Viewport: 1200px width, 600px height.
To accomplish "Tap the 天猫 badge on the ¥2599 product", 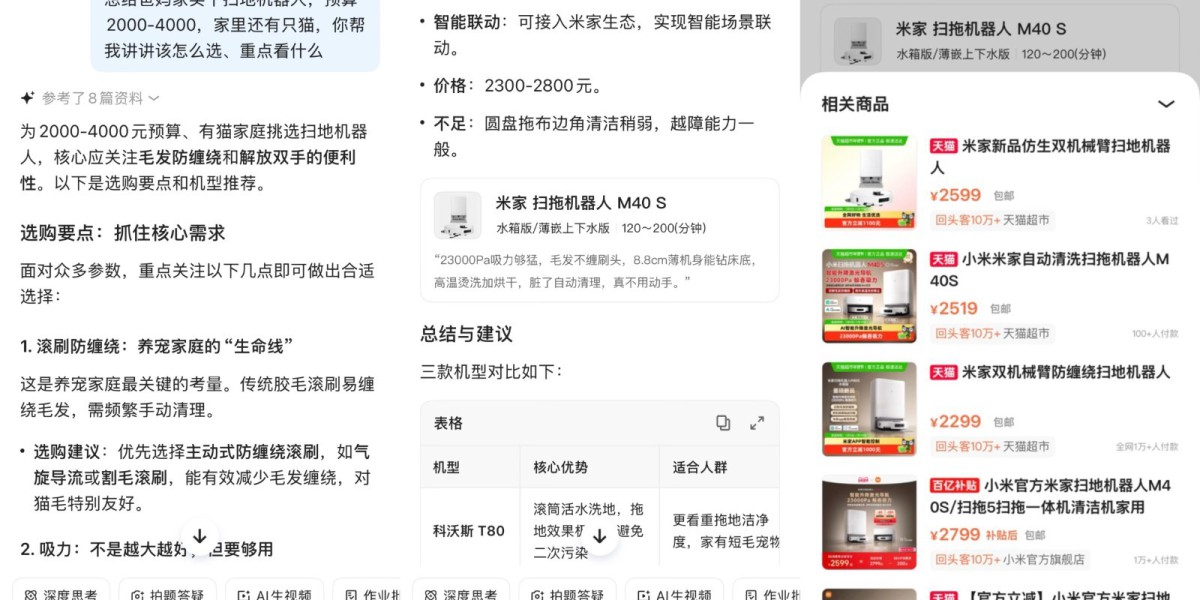I will (x=943, y=146).
